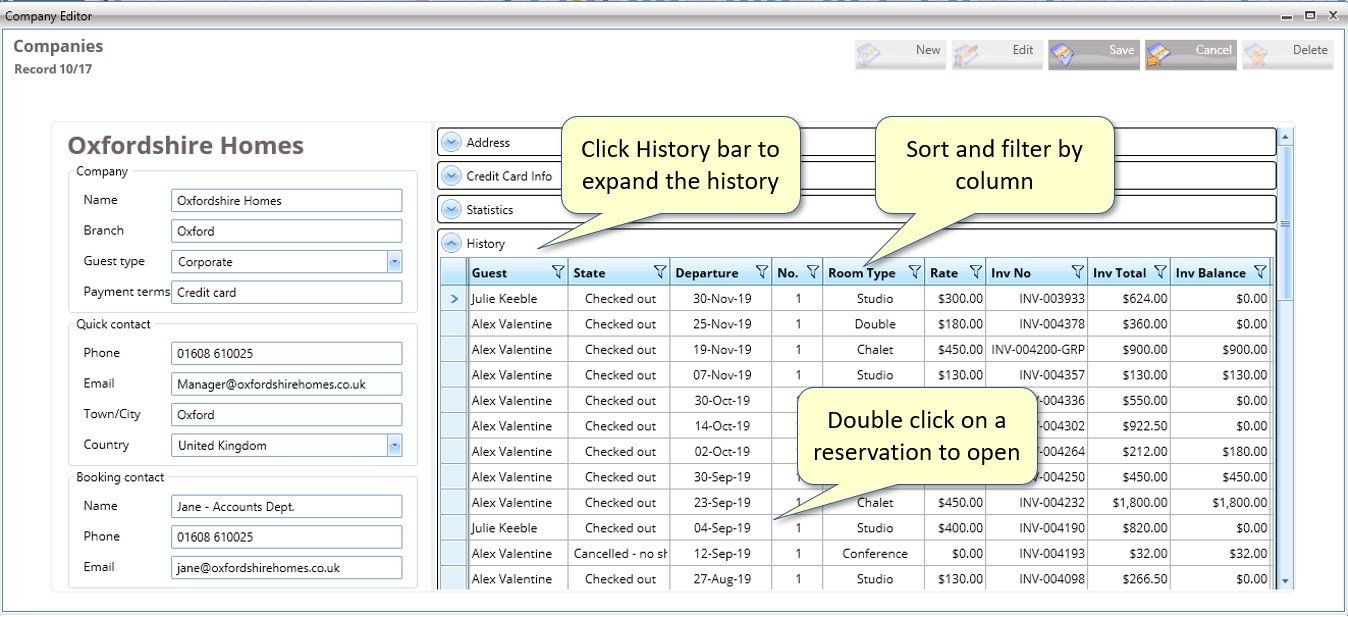Delete the company record

(1287, 55)
